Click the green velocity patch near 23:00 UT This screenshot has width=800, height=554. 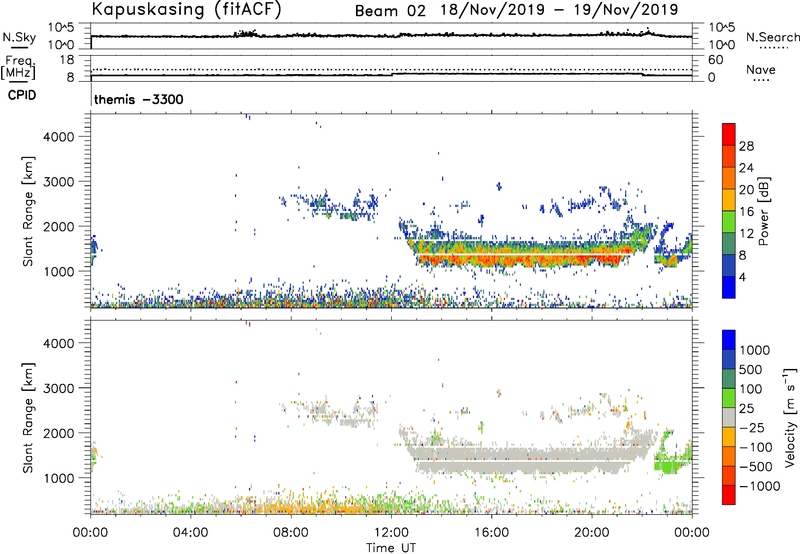(x=666, y=465)
